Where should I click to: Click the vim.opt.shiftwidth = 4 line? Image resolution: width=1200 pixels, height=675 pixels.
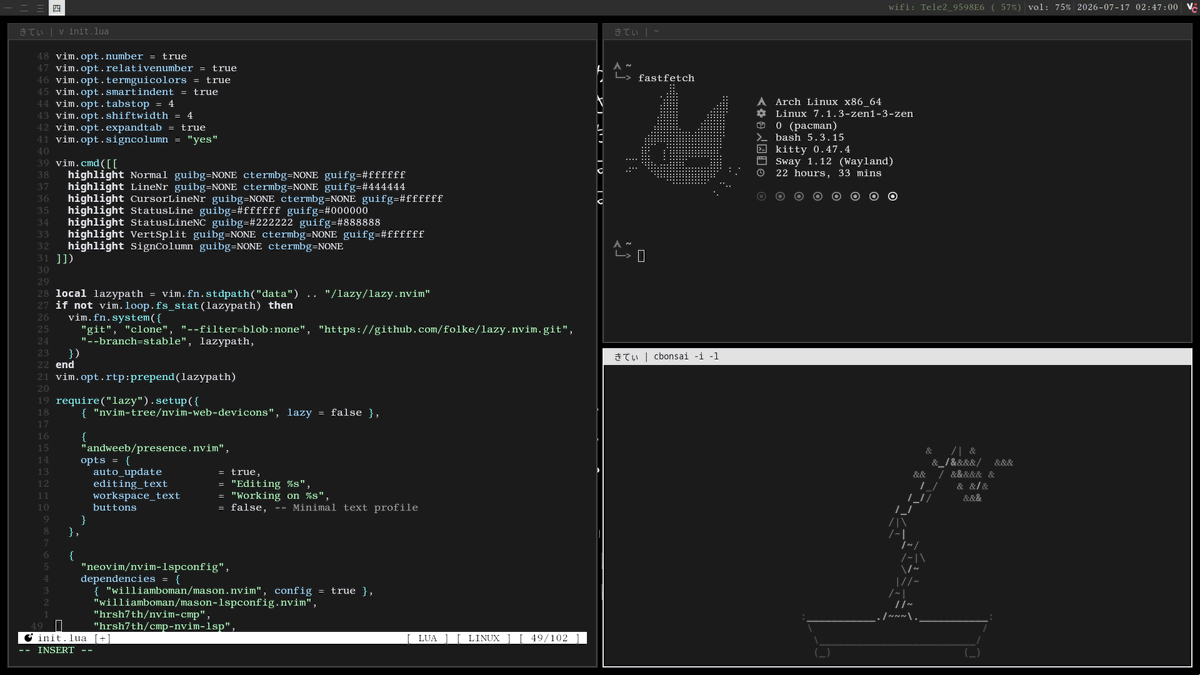click(x=124, y=116)
